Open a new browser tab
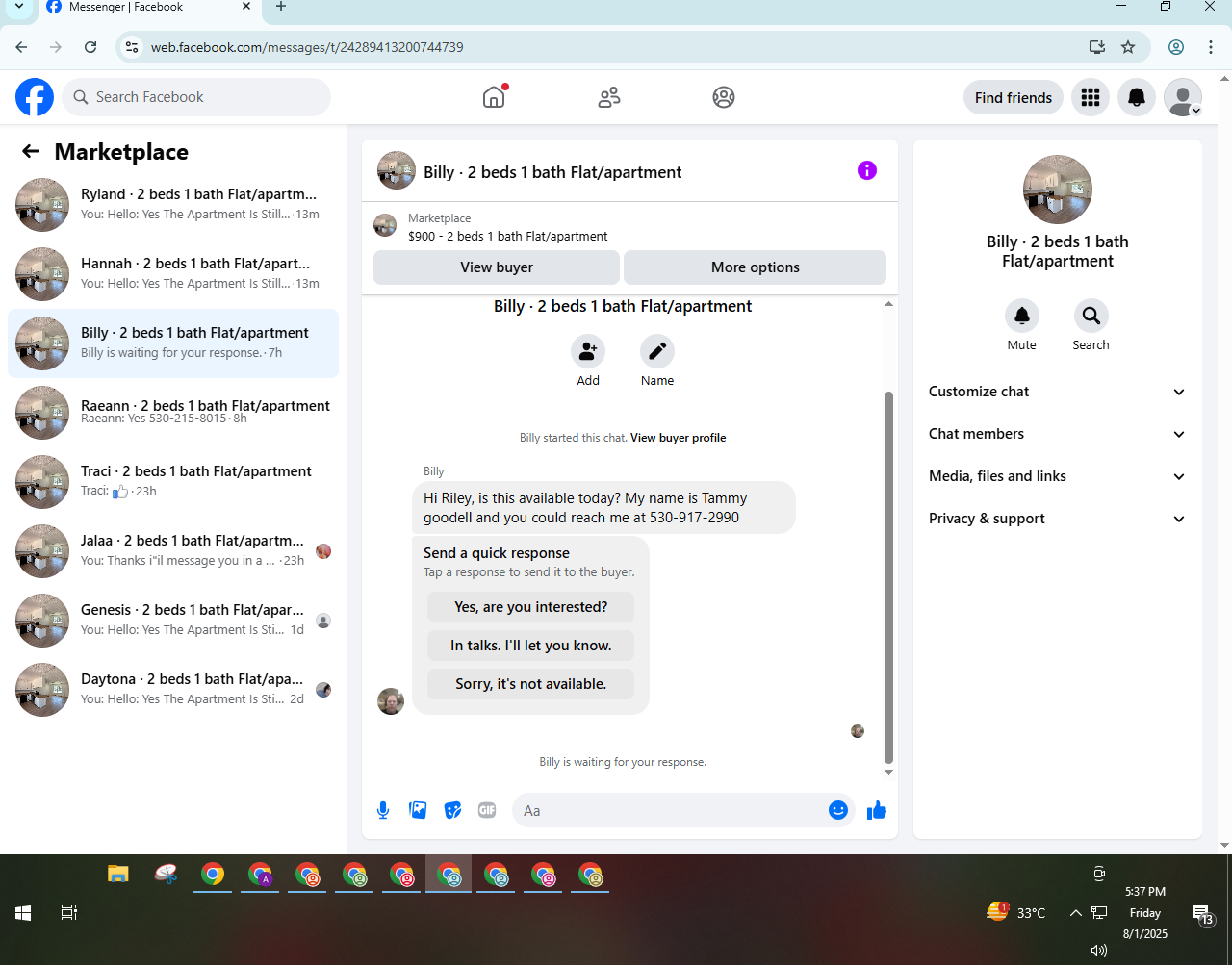Screen dimensions: 1232x965 [x=281, y=7]
